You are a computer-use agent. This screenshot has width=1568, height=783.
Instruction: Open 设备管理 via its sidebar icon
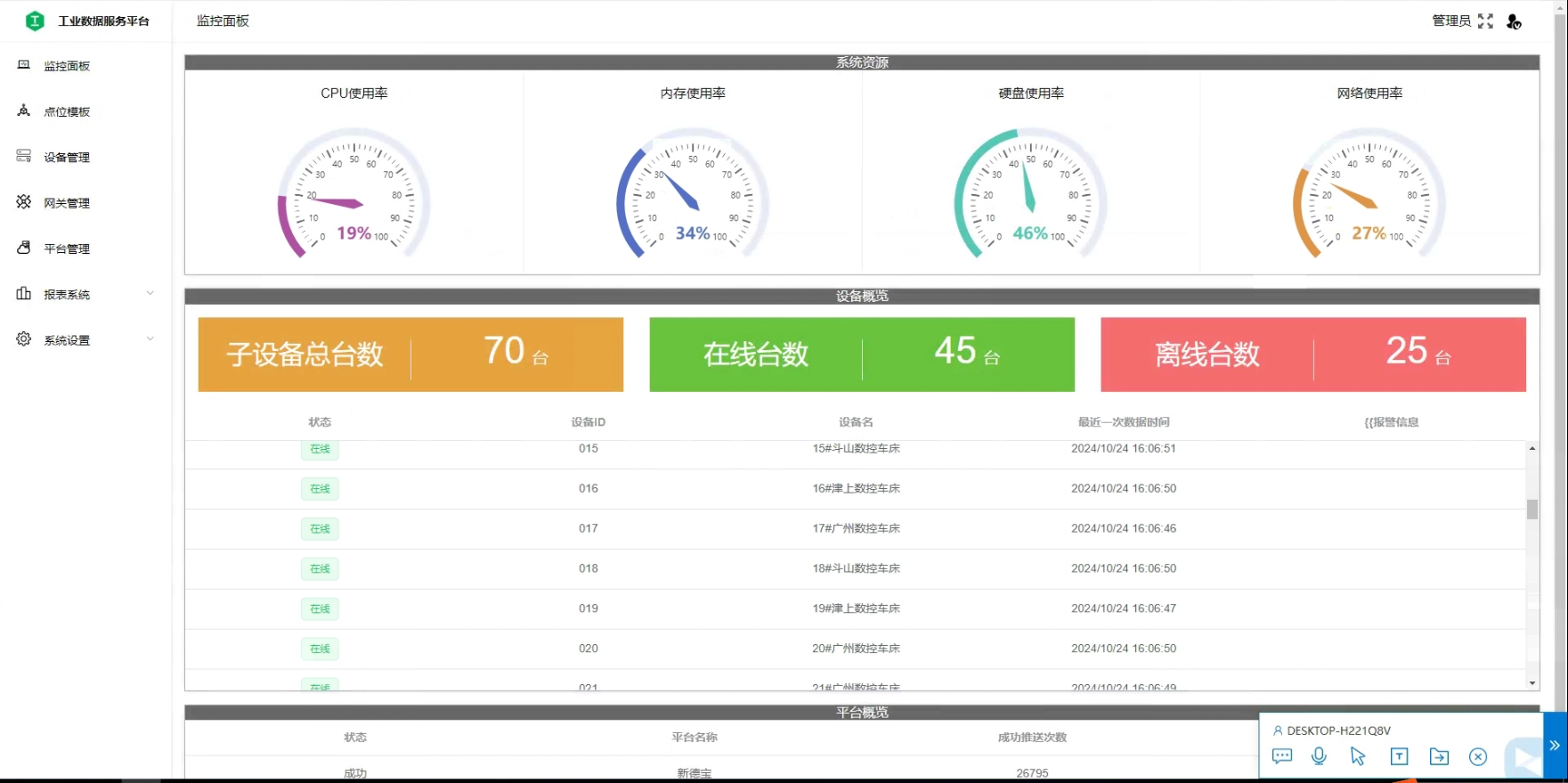coord(24,156)
